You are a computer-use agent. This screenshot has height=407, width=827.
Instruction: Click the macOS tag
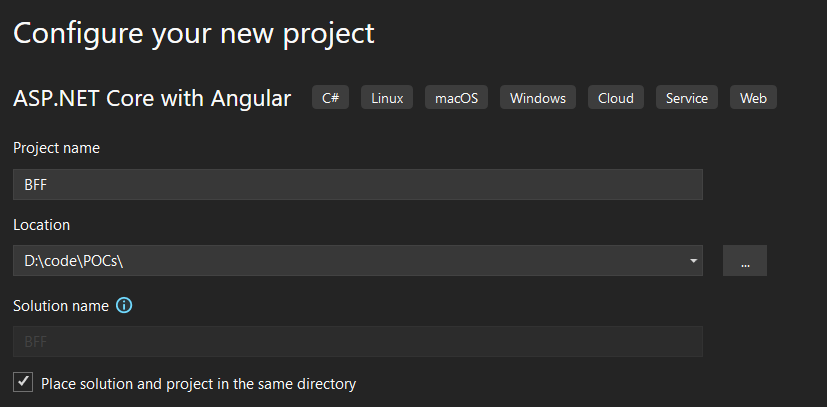coord(456,98)
